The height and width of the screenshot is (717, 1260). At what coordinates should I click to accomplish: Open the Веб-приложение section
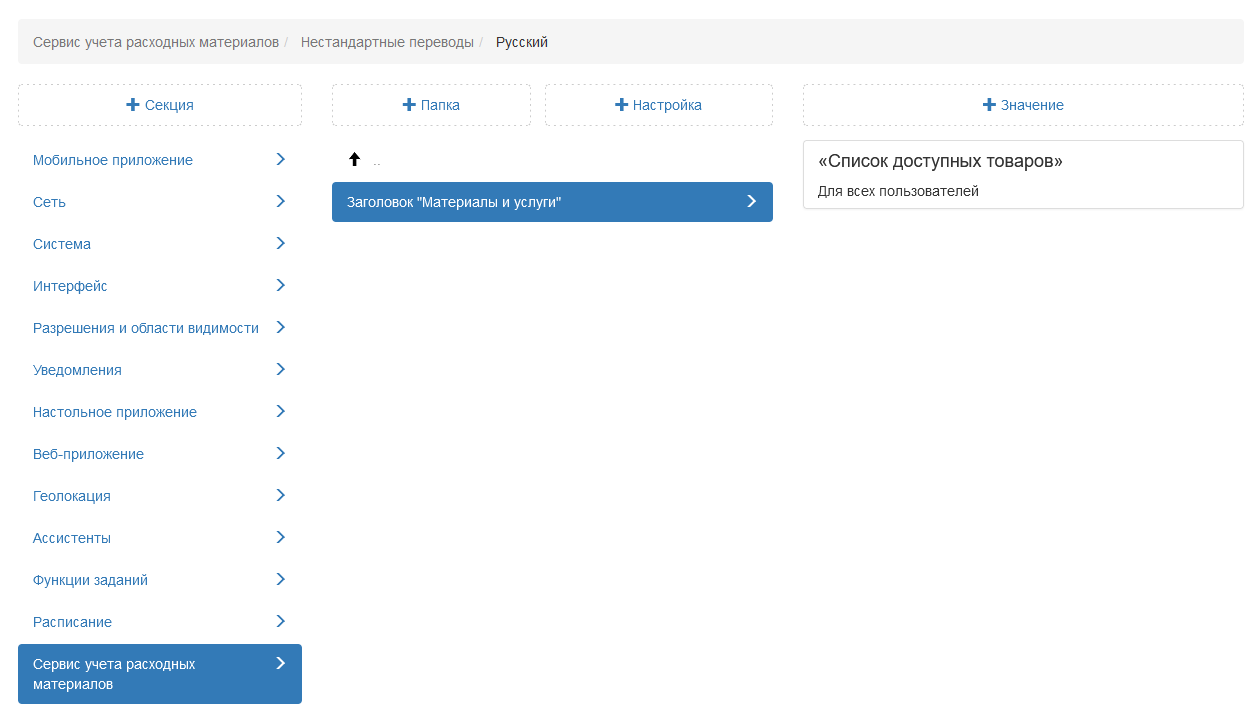click(x=88, y=454)
